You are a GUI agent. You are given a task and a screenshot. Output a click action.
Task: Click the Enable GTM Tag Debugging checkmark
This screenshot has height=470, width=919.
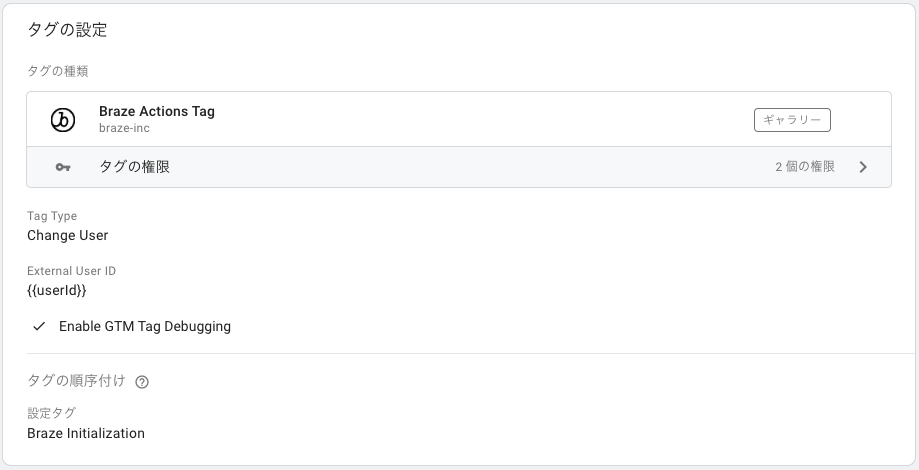pos(39,326)
